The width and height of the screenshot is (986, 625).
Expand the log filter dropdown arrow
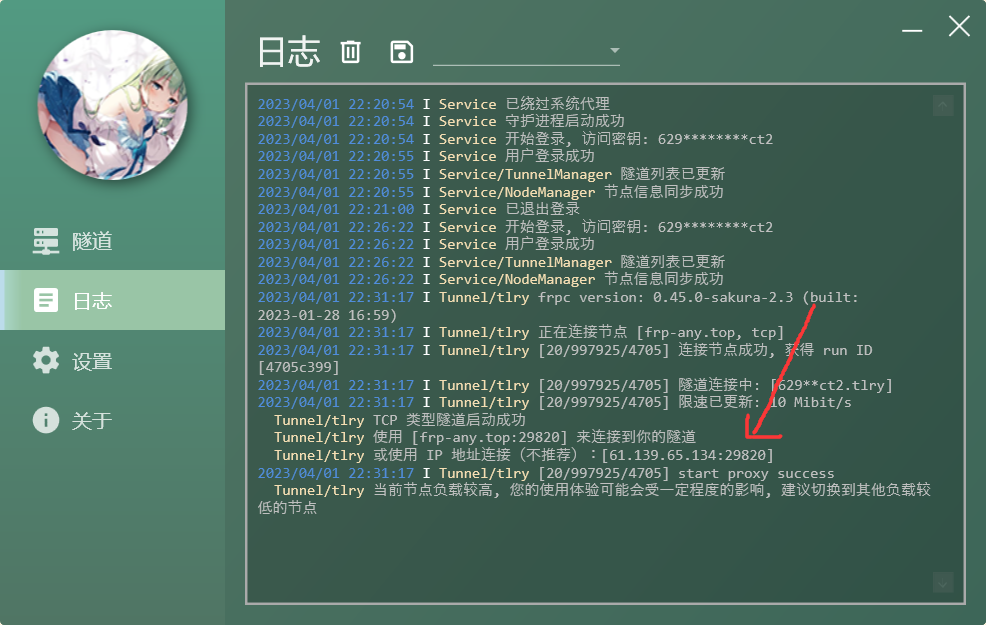pos(614,51)
